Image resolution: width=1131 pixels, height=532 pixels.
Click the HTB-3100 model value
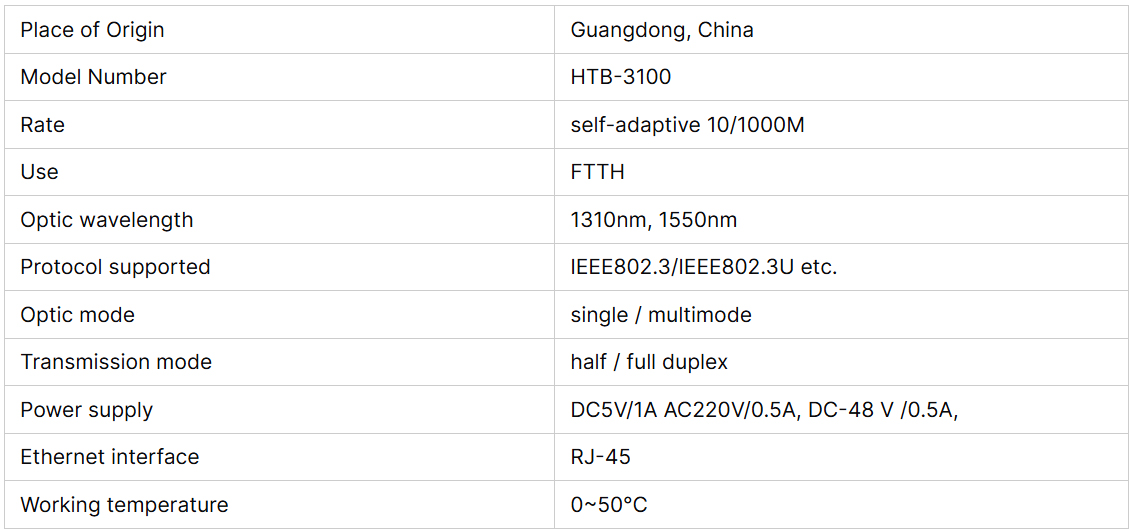coord(621,77)
